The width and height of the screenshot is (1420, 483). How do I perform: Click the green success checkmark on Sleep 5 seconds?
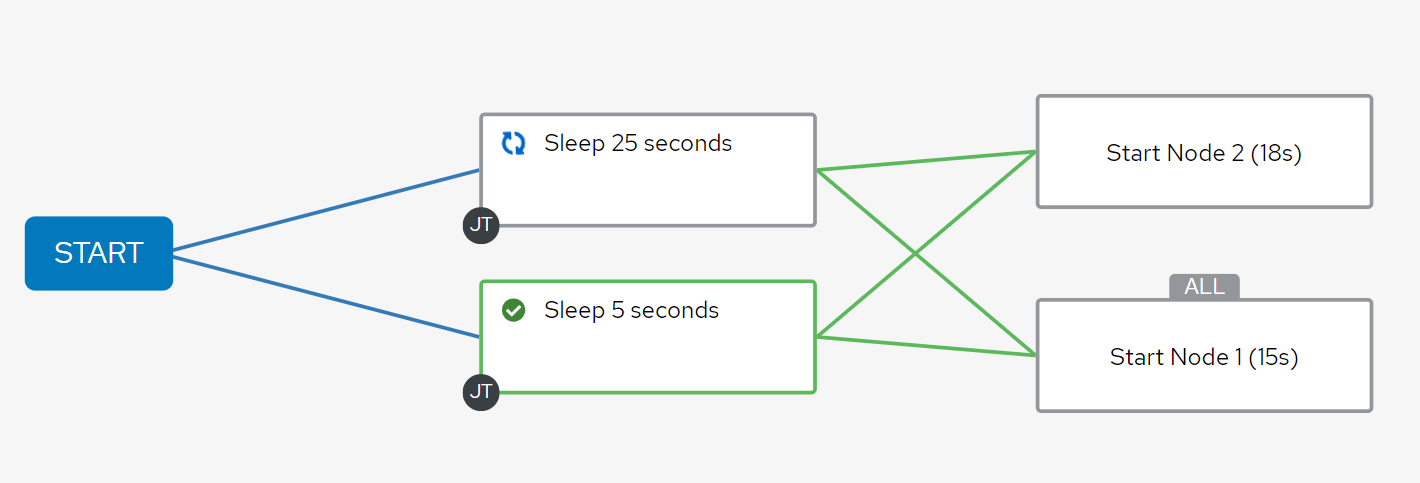click(513, 310)
